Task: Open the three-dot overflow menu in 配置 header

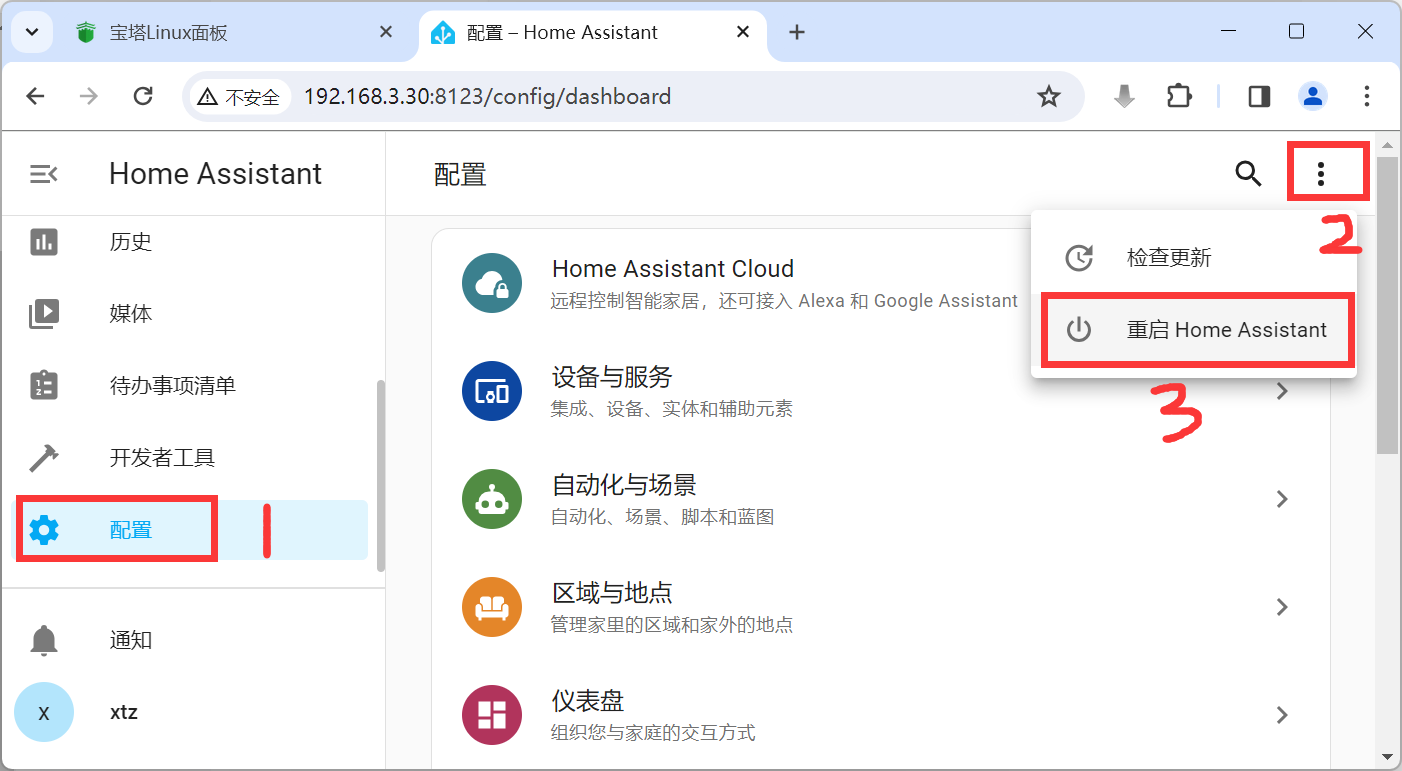Action: pyautogui.click(x=1321, y=174)
